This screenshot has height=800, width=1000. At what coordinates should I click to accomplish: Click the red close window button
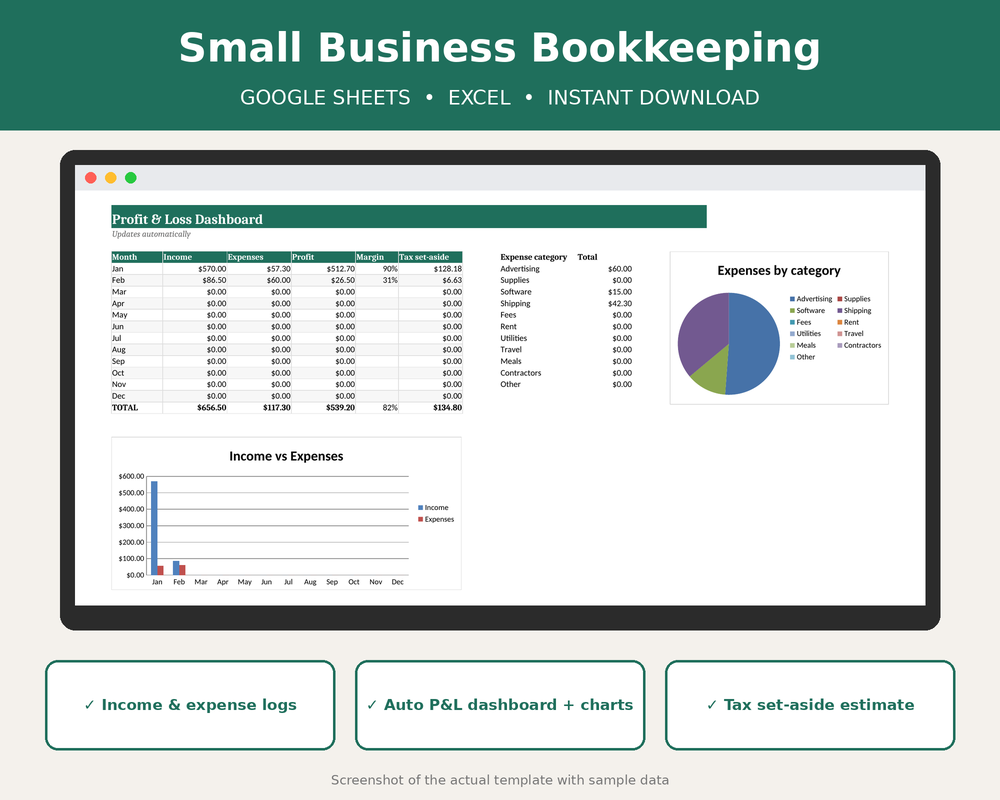[x=91, y=178]
